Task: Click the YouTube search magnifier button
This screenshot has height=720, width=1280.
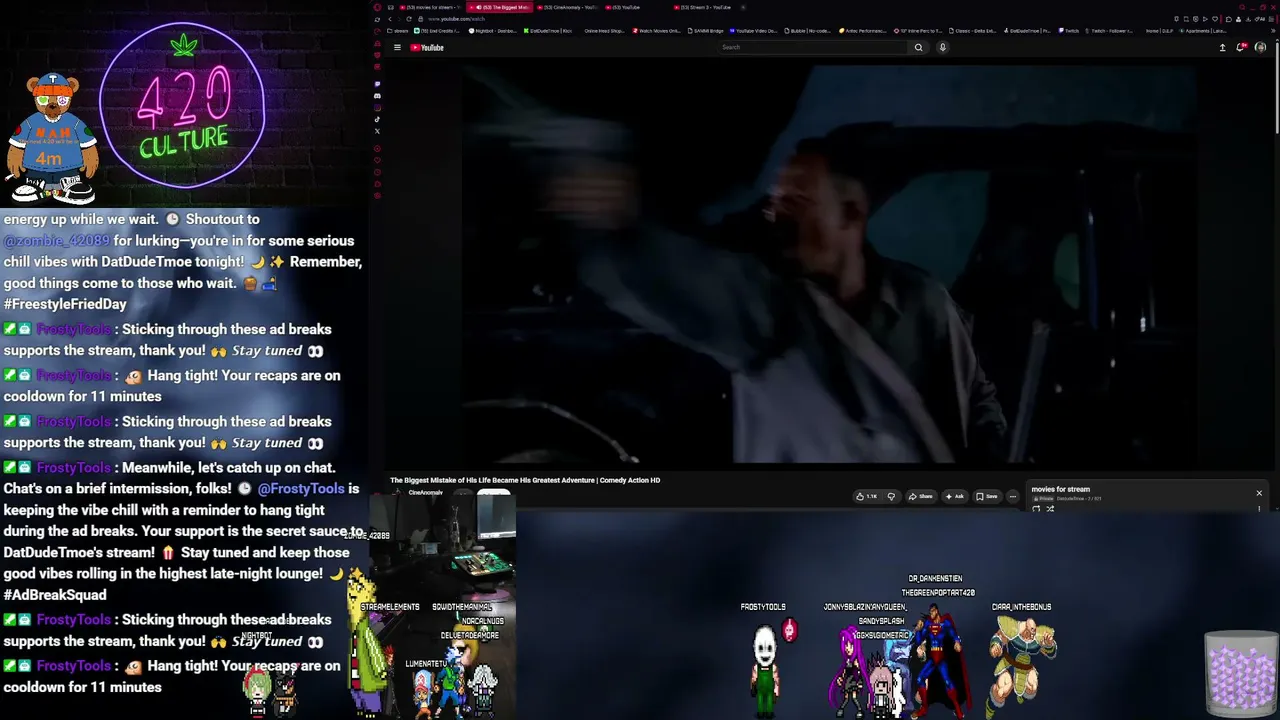Action: [918, 47]
